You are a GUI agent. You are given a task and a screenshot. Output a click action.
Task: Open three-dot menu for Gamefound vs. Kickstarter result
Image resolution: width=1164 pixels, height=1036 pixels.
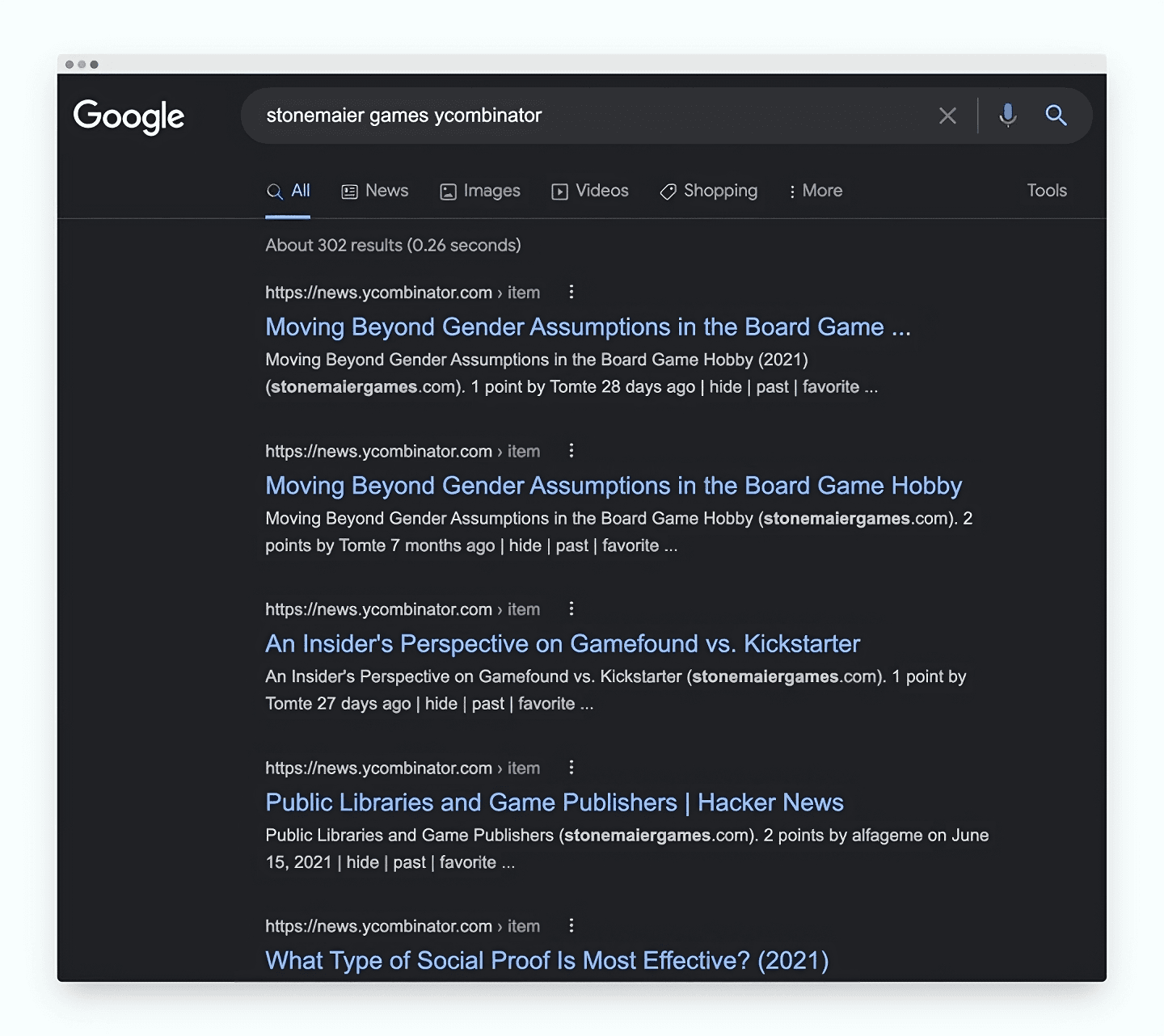[x=571, y=609]
